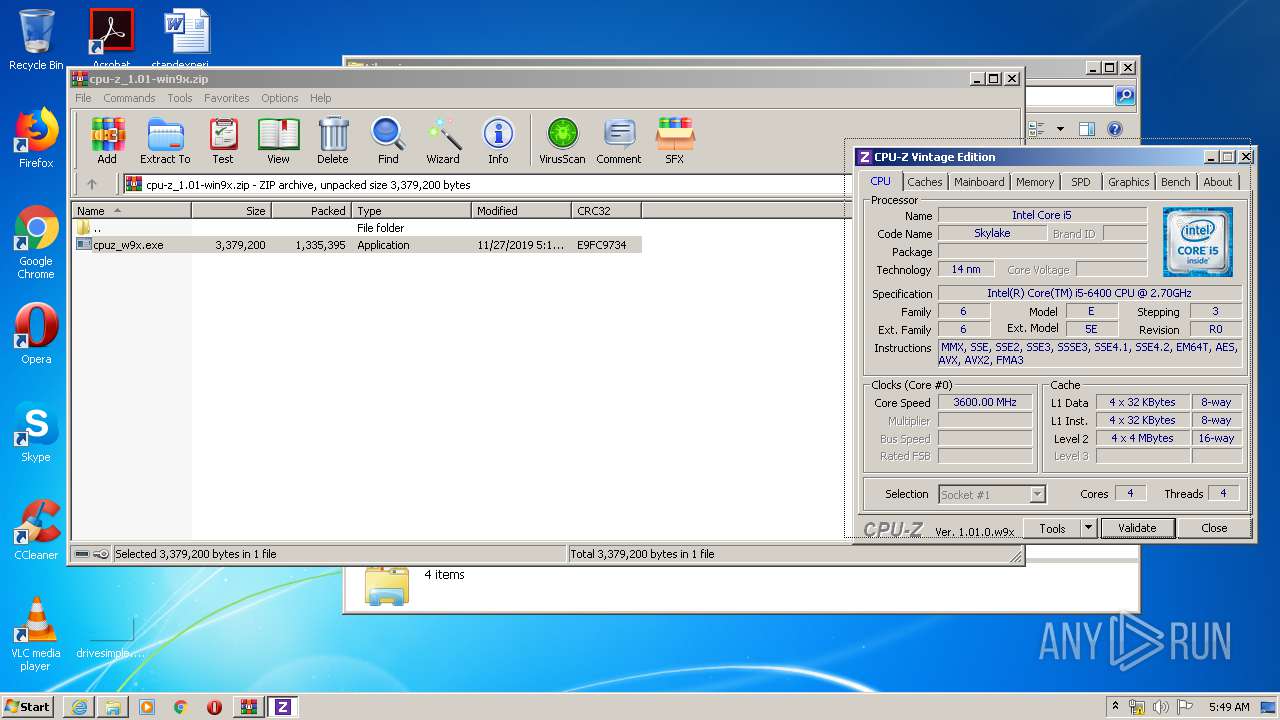Click the volume icon in system tray
This screenshot has width=1280, height=720.
1162,707
